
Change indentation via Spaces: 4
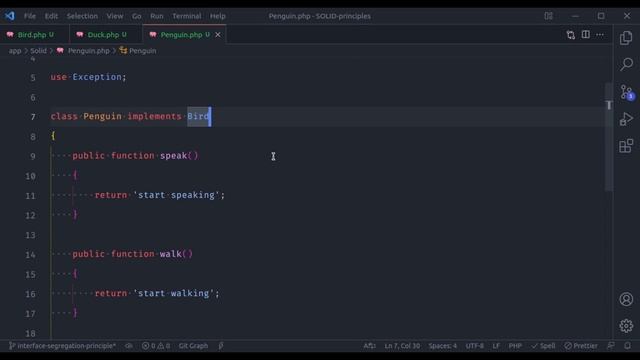(x=442, y=346)
